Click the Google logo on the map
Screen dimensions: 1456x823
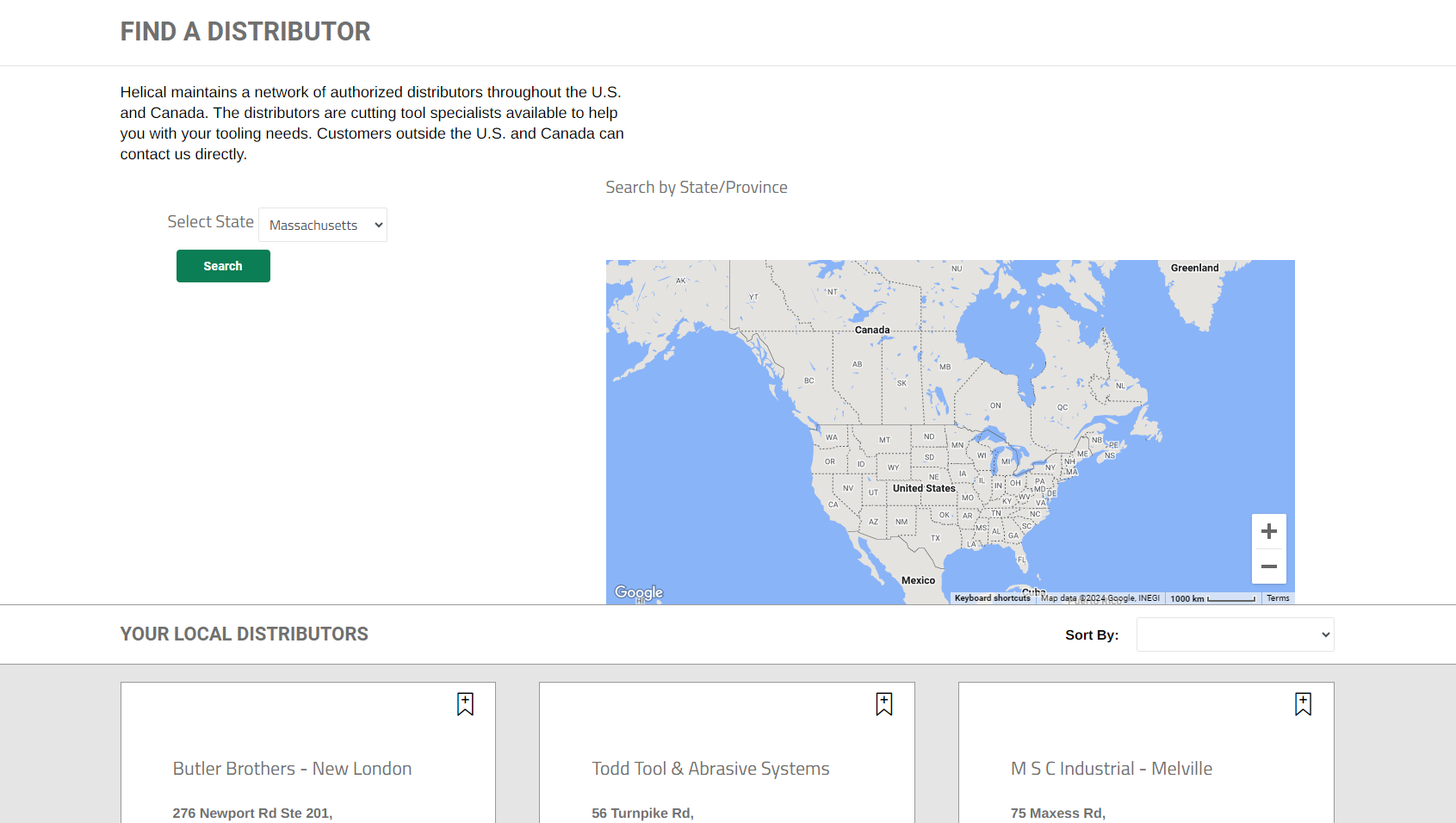(x=639, y=592)
